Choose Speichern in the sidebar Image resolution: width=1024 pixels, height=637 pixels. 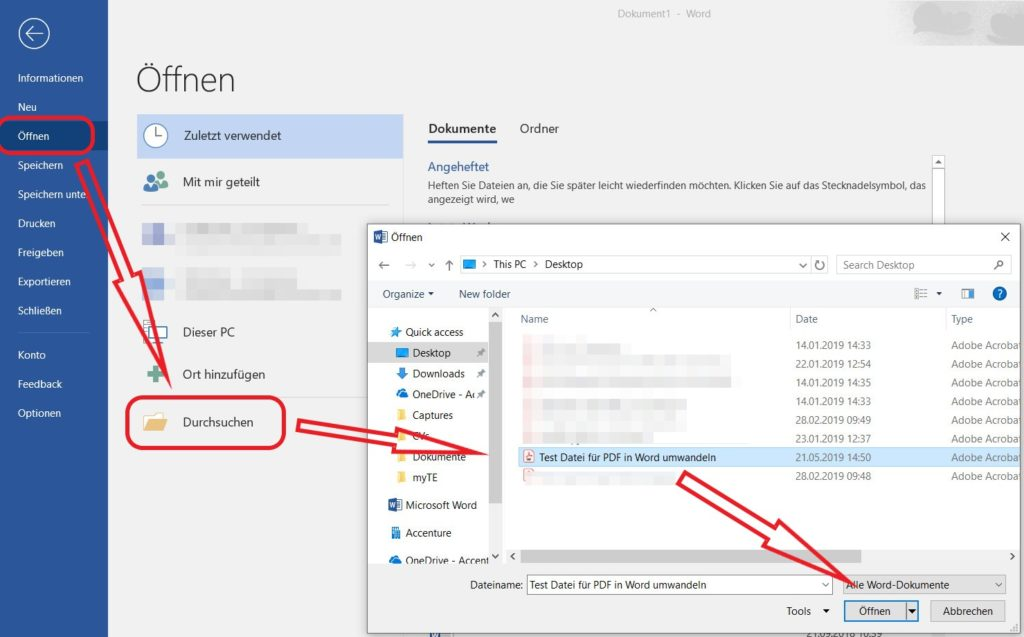pyautogui.click(x=40, y=165)
